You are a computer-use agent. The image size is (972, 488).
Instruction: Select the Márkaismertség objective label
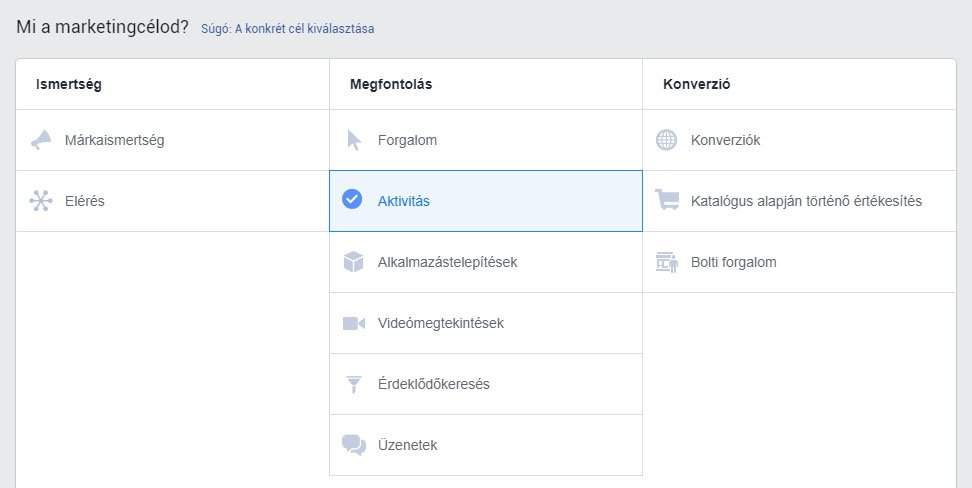coord(115,140)
